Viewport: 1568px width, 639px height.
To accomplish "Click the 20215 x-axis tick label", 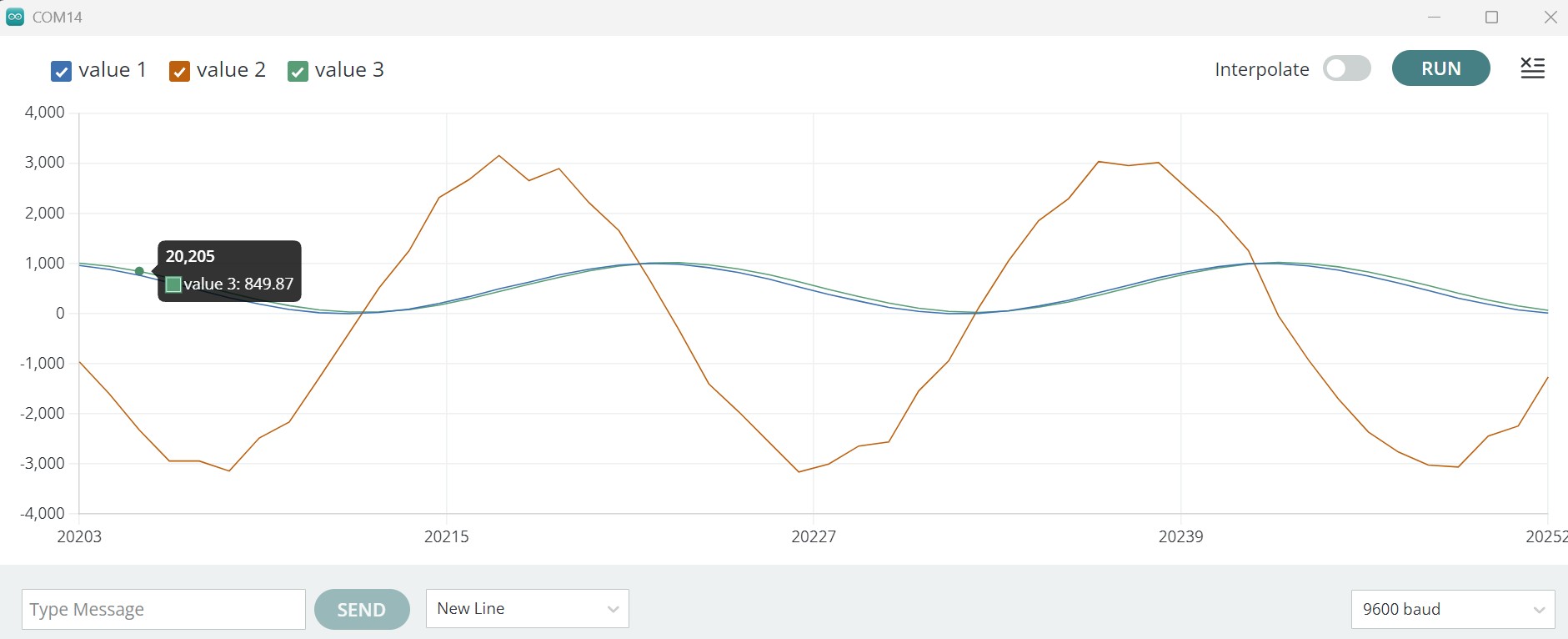I will (446, 536).
